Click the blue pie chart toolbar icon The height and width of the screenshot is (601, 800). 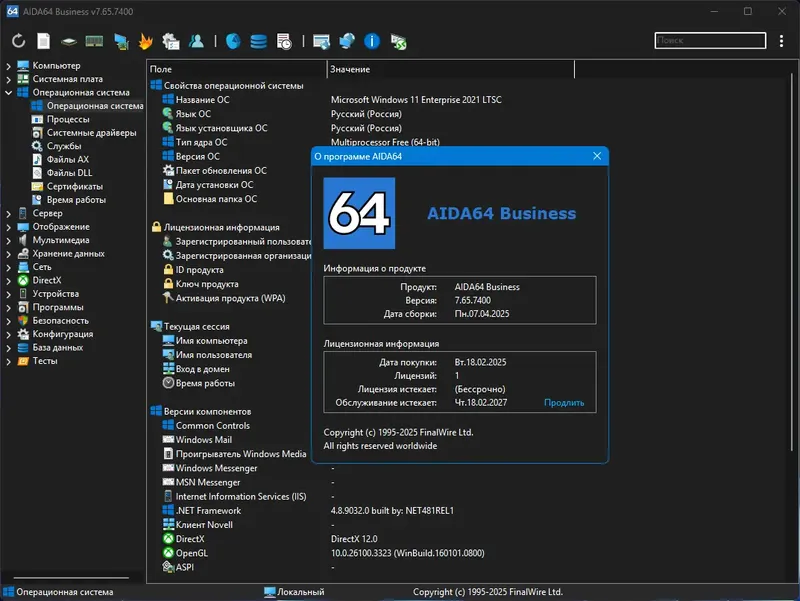coord(233,41)
